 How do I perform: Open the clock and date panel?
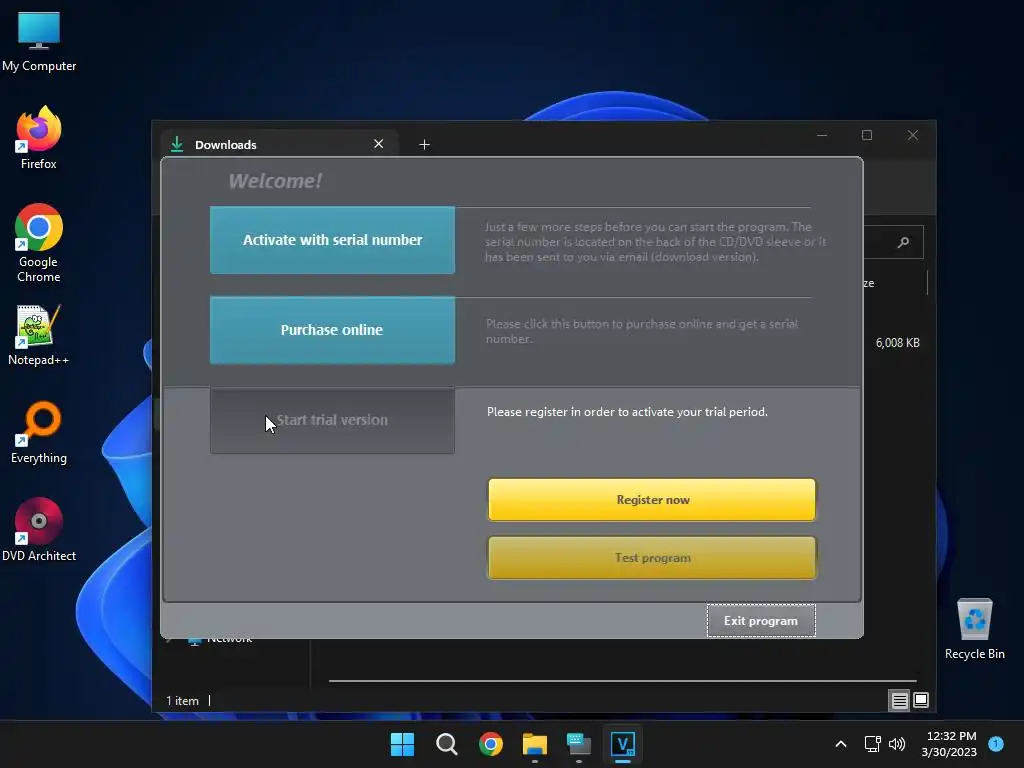(949, 744)
